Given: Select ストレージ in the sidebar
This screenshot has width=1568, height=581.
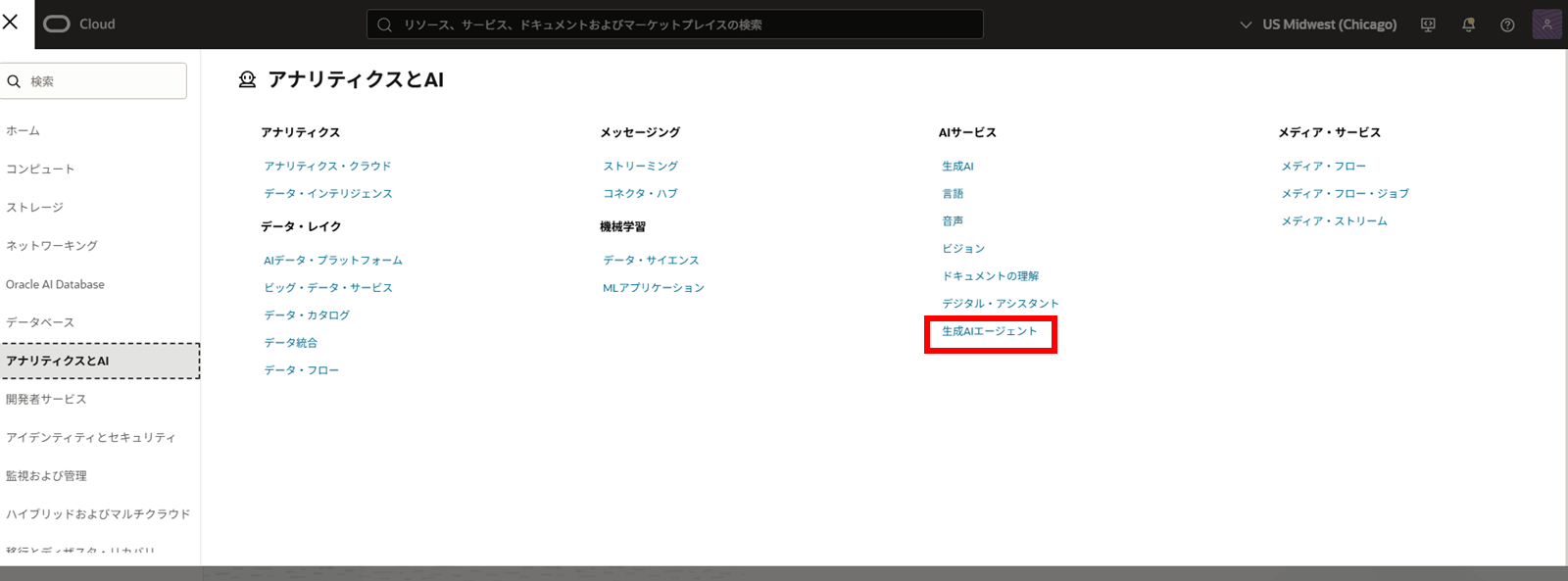Looking at the screenshot, I should [34, 207].
